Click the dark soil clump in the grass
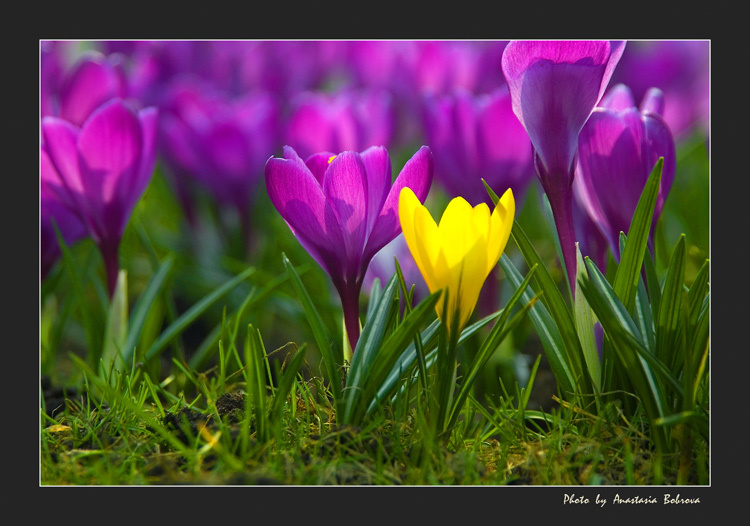 [231, 404]
